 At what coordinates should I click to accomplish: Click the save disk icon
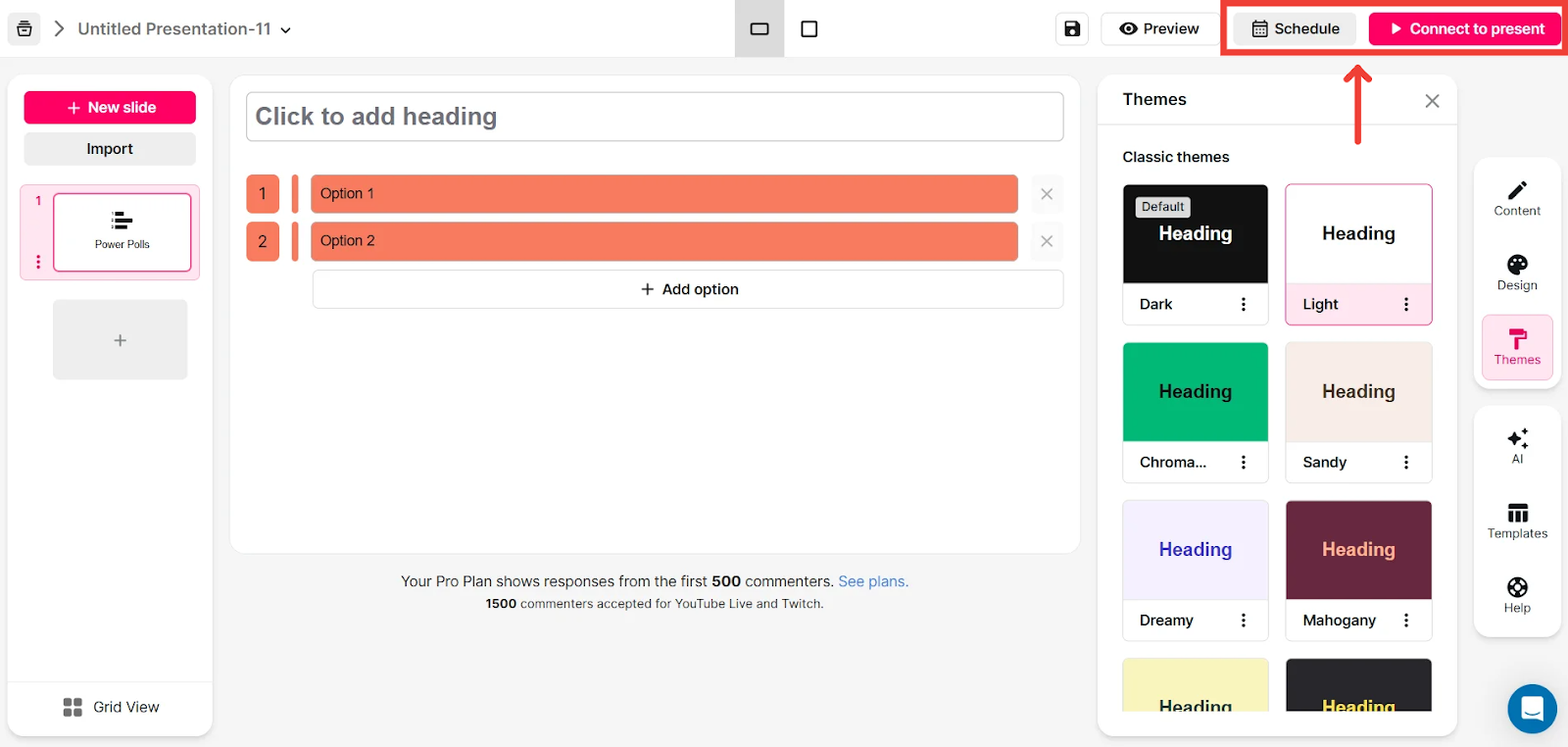tap(1072, 29)
